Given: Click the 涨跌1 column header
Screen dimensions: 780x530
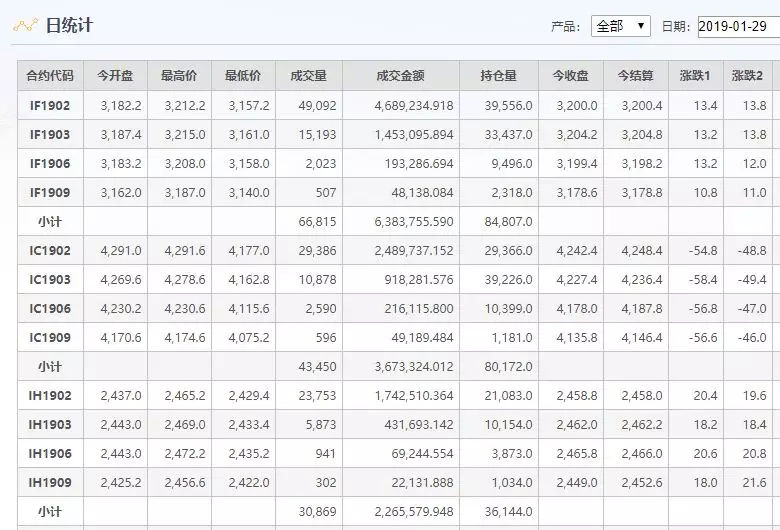Looking at the screenshot, I should coord(694,76).
